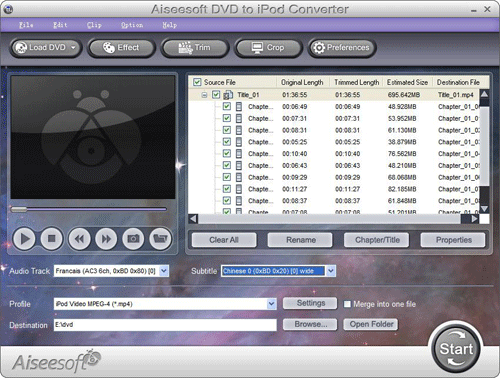This screenshot has height=378, width=500.
Task: Select the 695.642MB estimated size cell
Action: (x=404, y=95)
